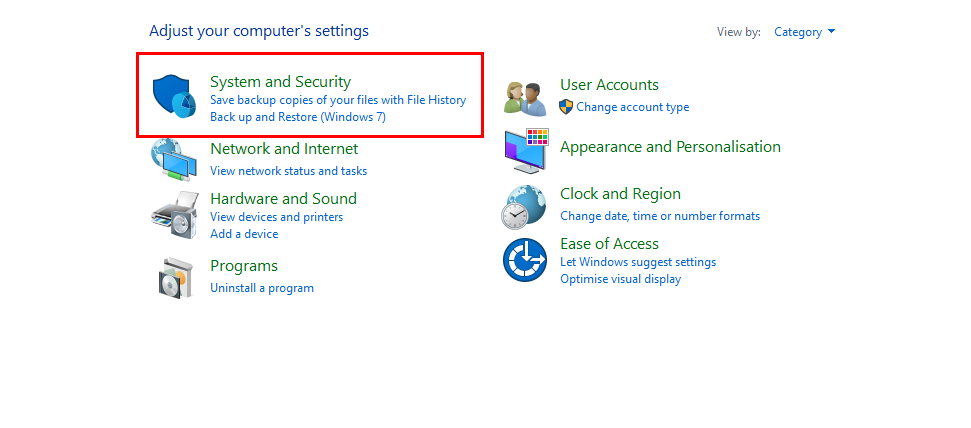Select View network status and tasks
The image size is (971, 428).
tap(288, 171)
